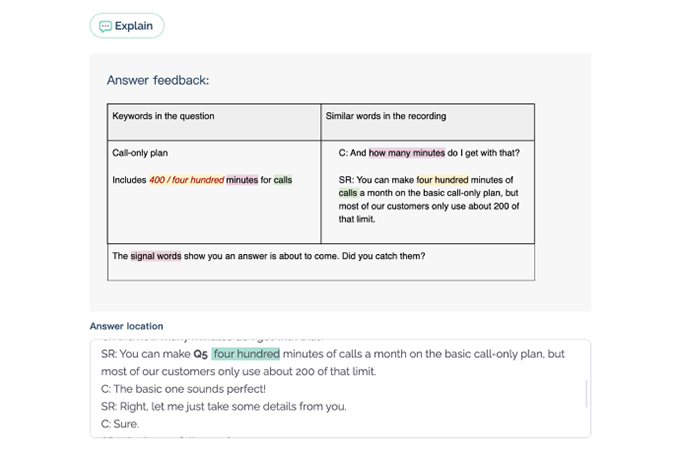
Task: Click the speech bubble icon in Explain
Action: 106,26
